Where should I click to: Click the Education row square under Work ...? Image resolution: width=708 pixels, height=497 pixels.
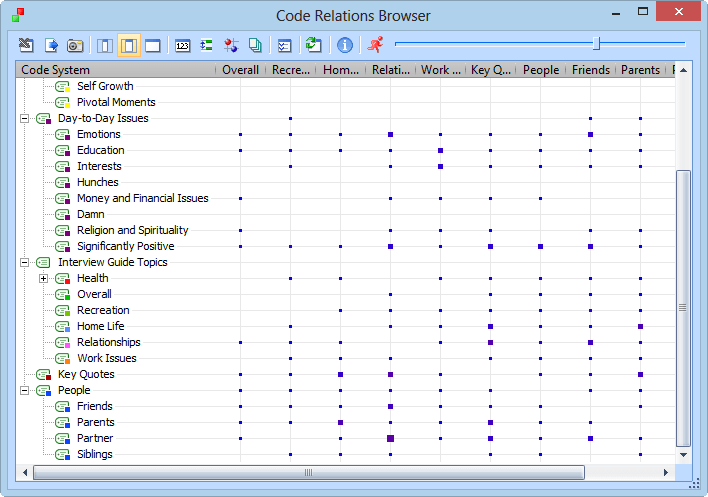[441, 151]
